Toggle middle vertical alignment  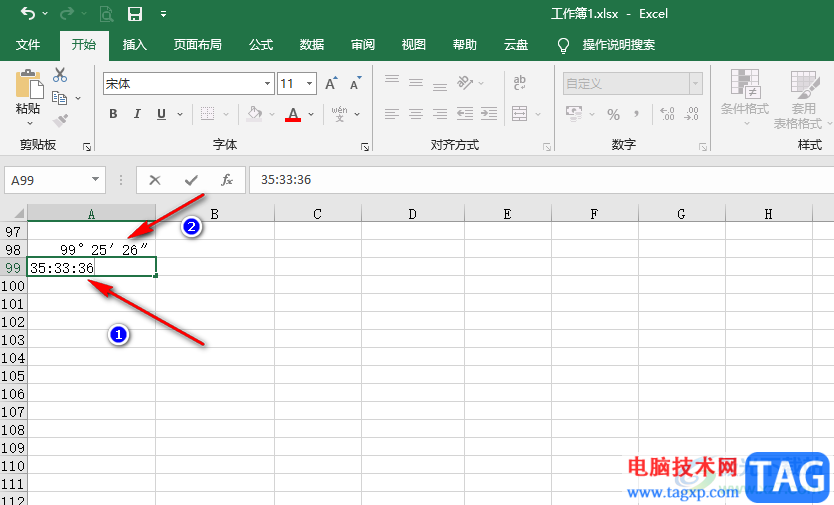coord(416,82)
